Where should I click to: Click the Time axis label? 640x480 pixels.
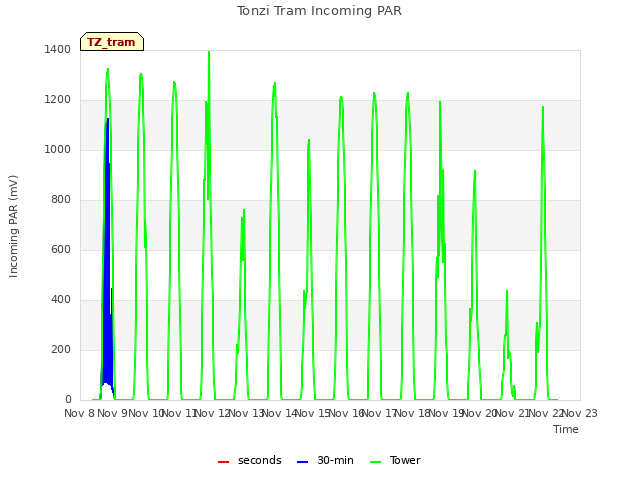(566, 429)
